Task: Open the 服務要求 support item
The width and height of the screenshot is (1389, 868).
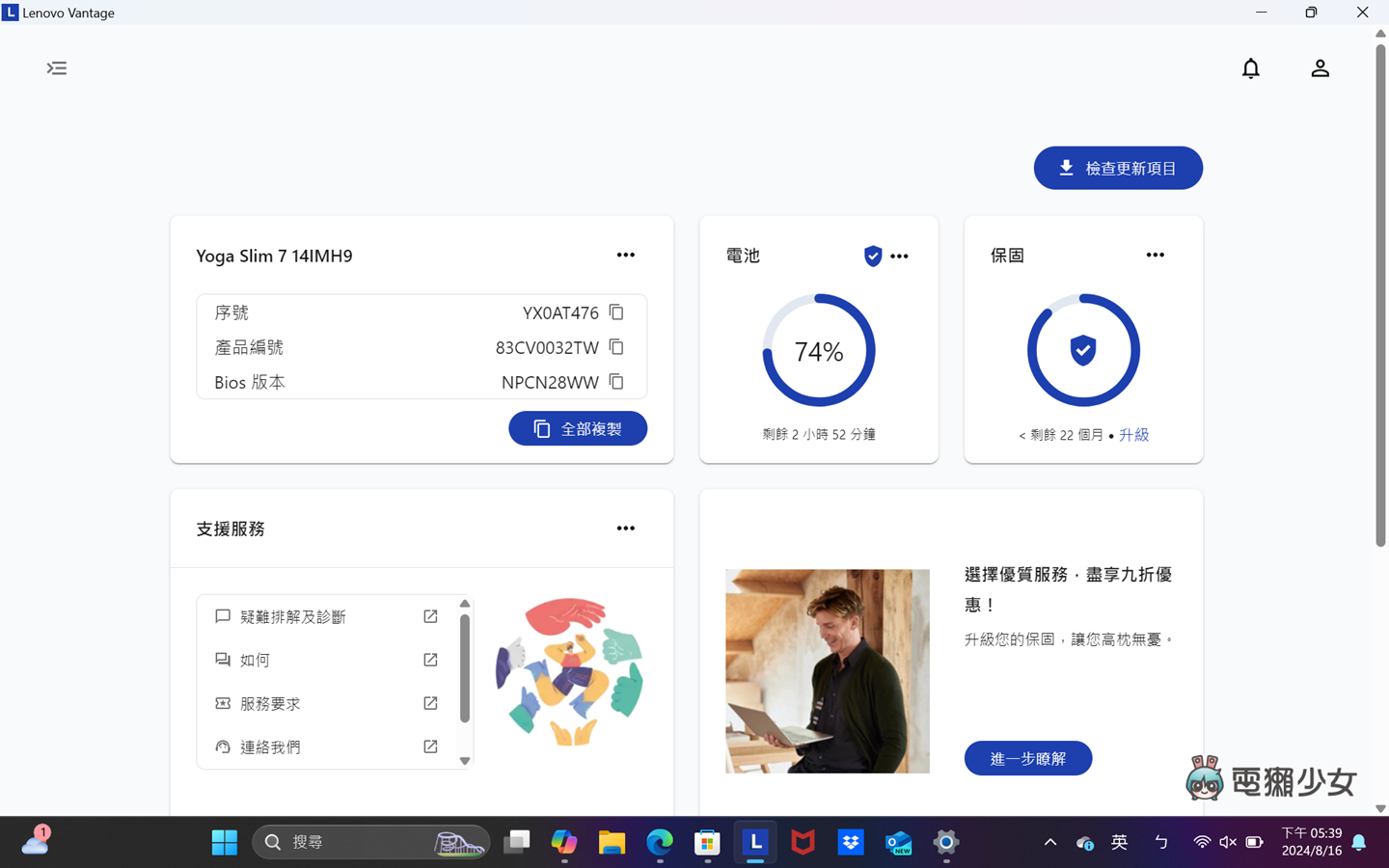Action: coord(327,703)
